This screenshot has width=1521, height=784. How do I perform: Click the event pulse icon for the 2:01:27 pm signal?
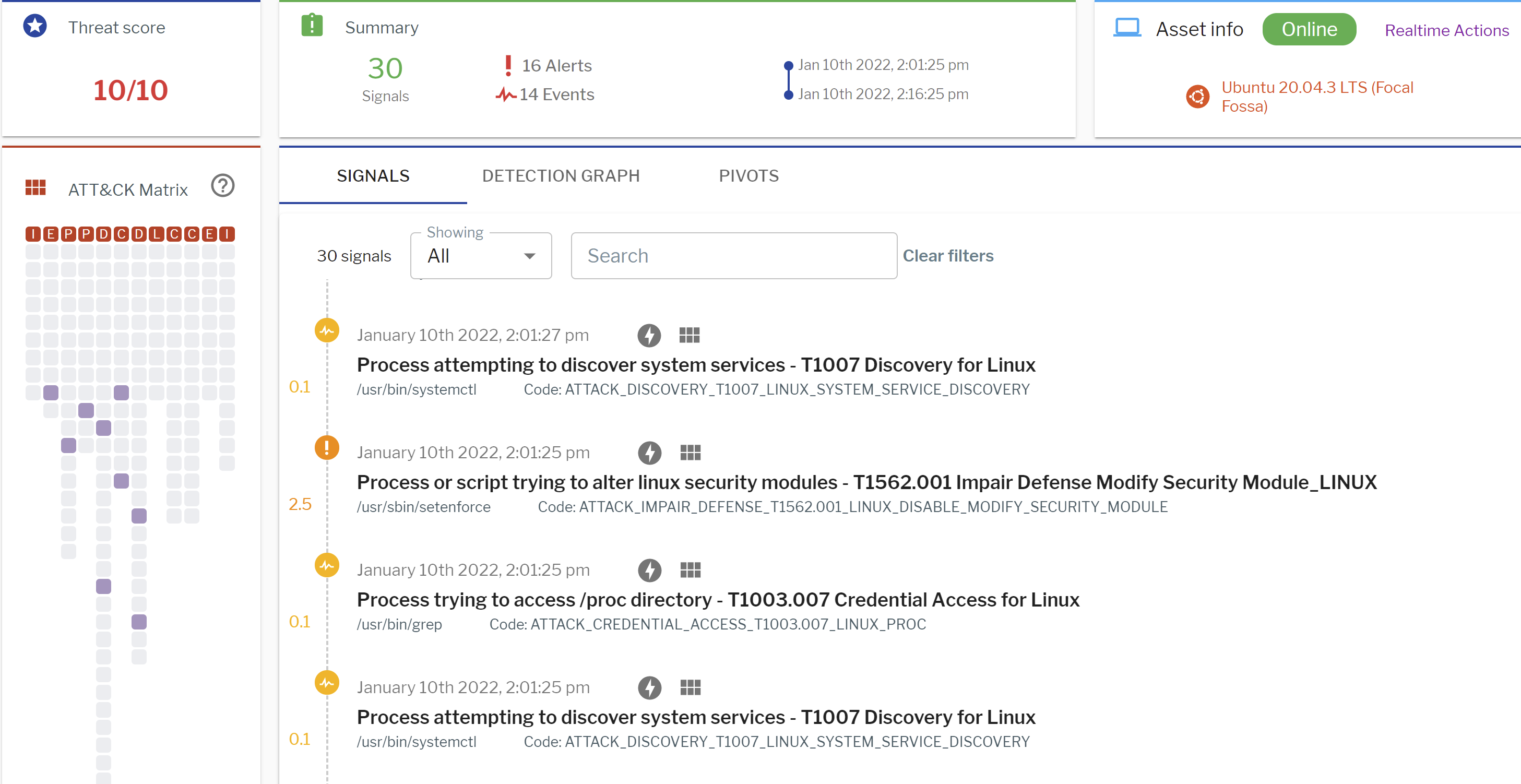[327, 330]
